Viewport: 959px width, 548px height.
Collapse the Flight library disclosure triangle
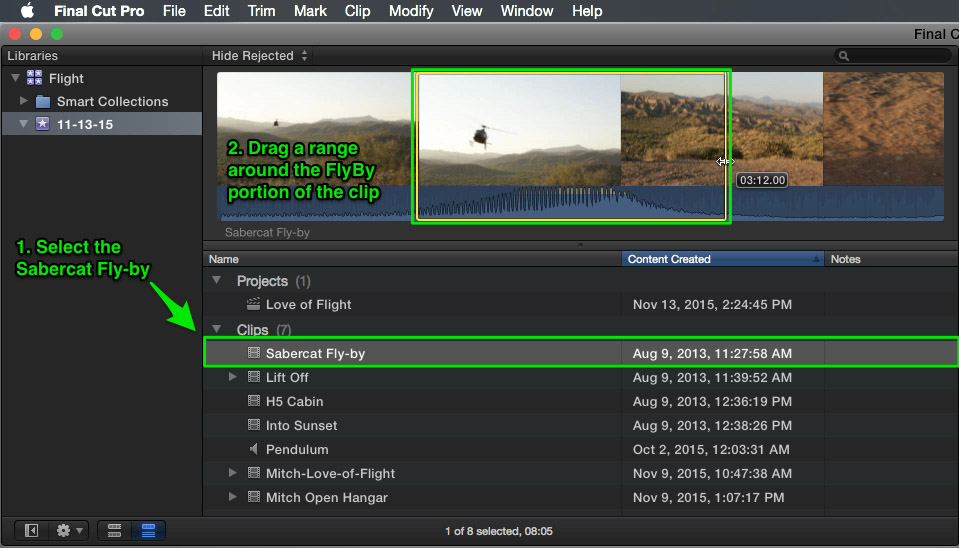[15, 78]
